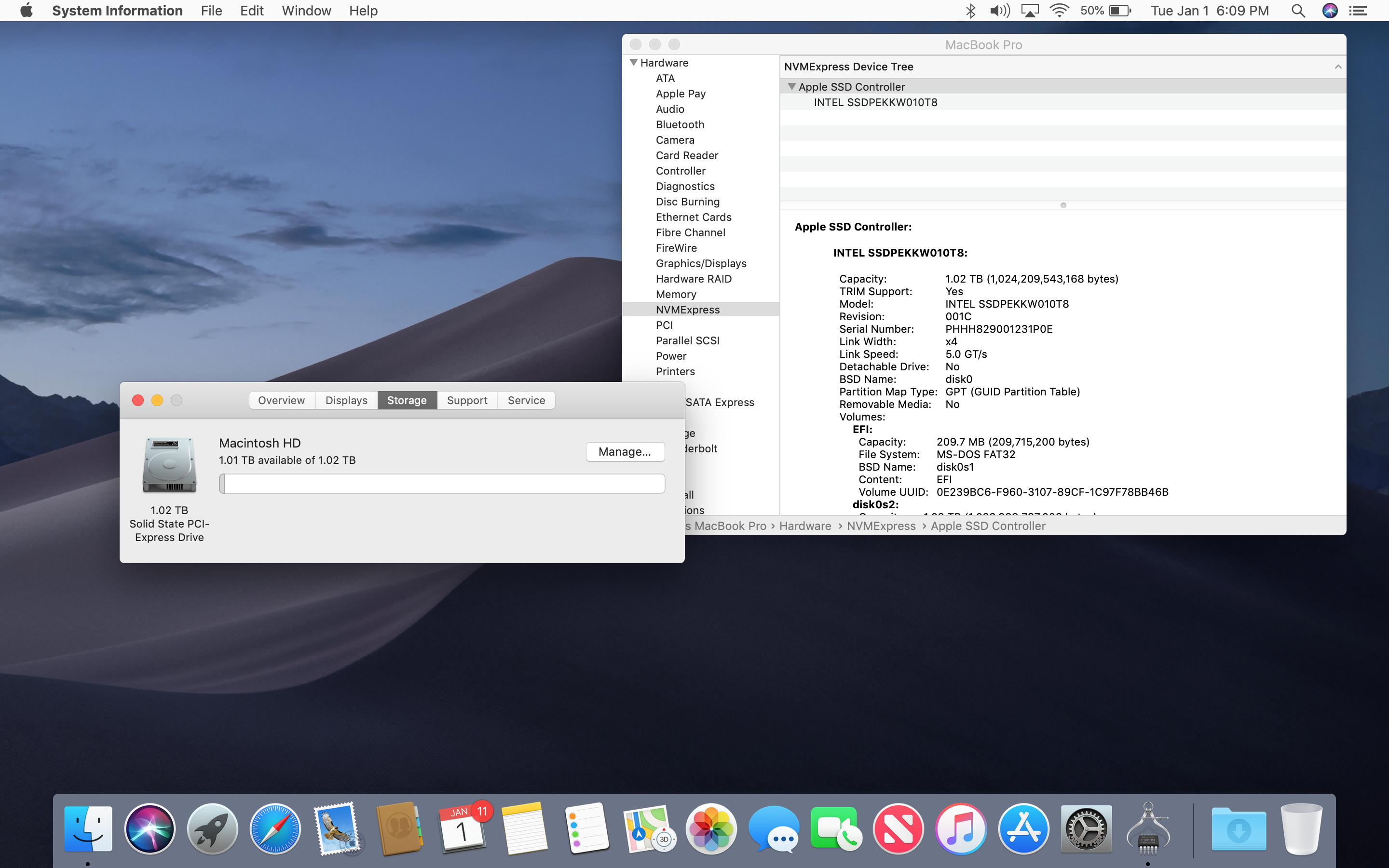Select Diagnostics in the sidebar
The width and height of the screenshot is (1389, 868).
[685, 187]
